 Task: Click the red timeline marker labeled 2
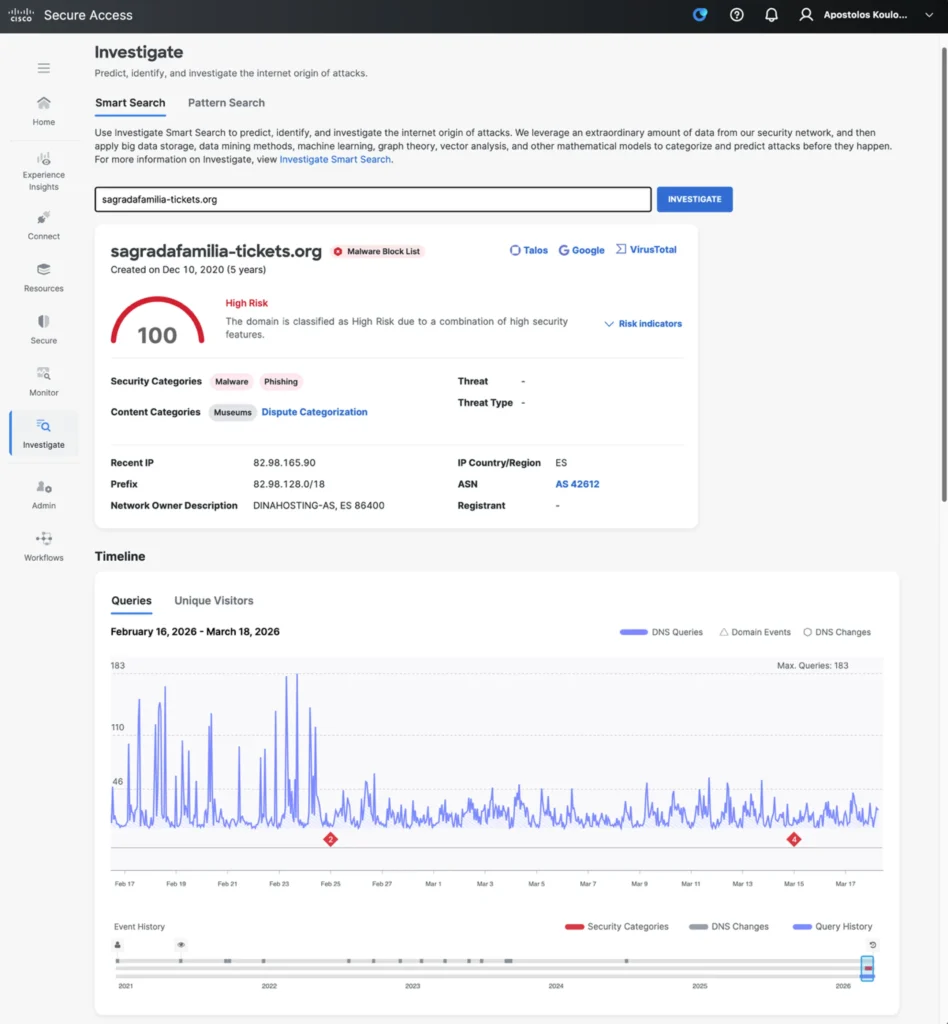pos(331,839)
